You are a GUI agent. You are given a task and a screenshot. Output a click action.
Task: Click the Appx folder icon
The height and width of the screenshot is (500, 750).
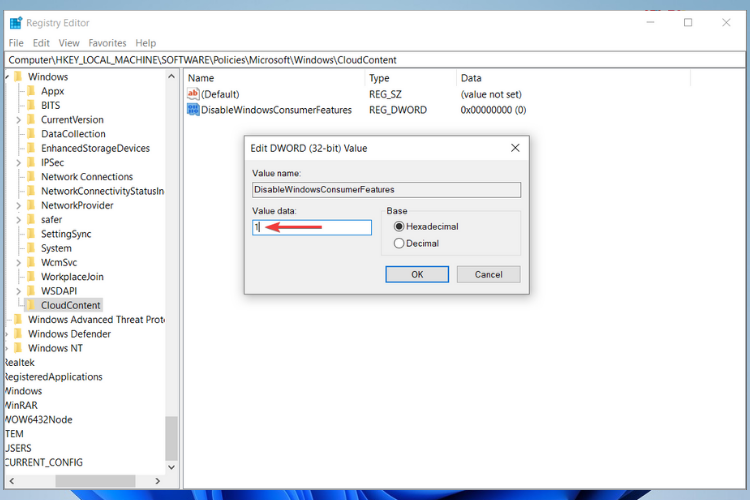point(31,91)
